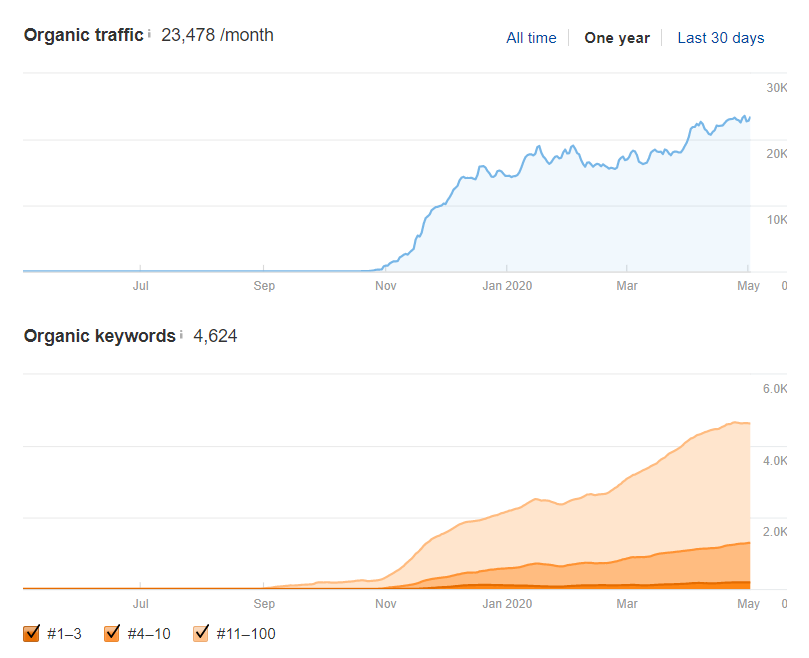Disable the #11–100 keyword positions checkbox
Viewport: 809px width, 658px height.
coord(201,633)
